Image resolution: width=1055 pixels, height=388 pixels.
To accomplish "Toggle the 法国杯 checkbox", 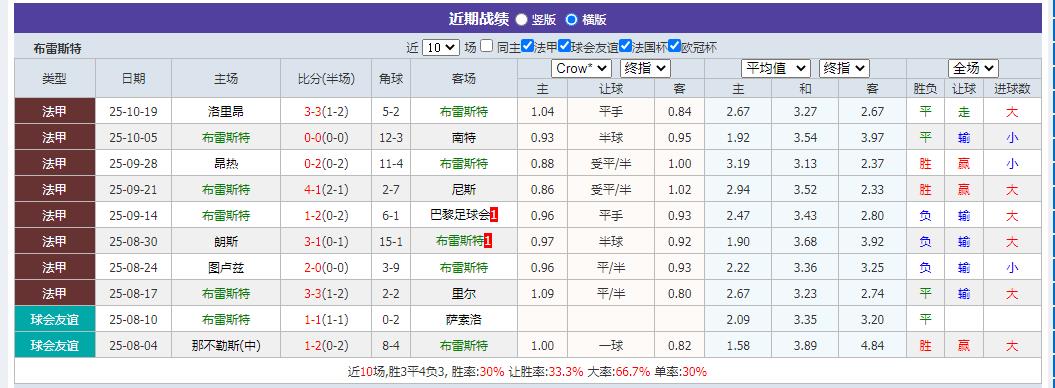I will click(x=625, y=46).
